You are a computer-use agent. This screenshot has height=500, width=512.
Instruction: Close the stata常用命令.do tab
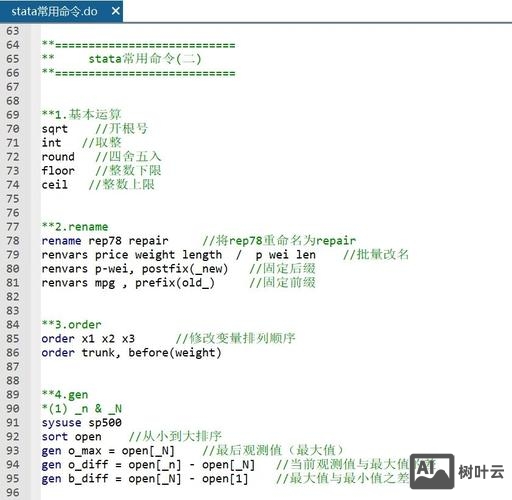coord(116,11)
